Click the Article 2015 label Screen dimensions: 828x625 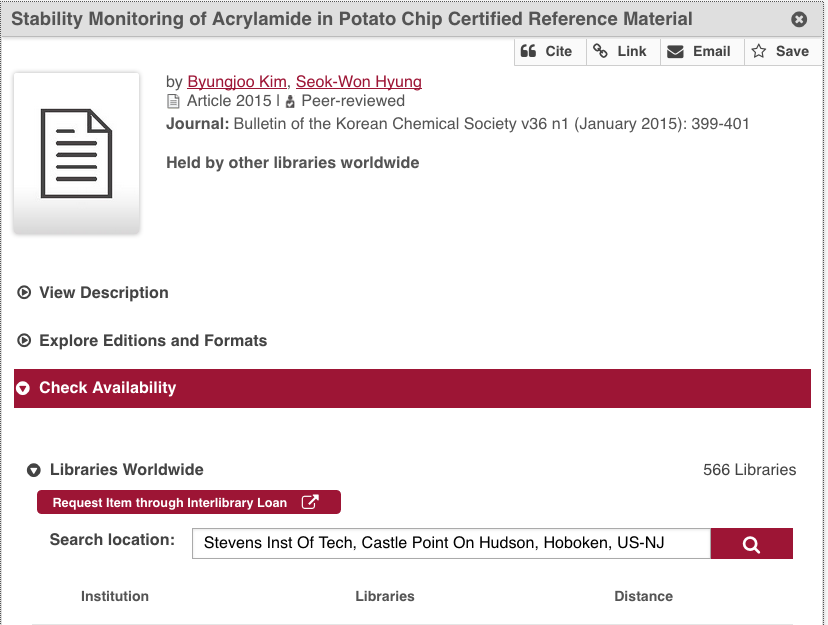(229, 101)
